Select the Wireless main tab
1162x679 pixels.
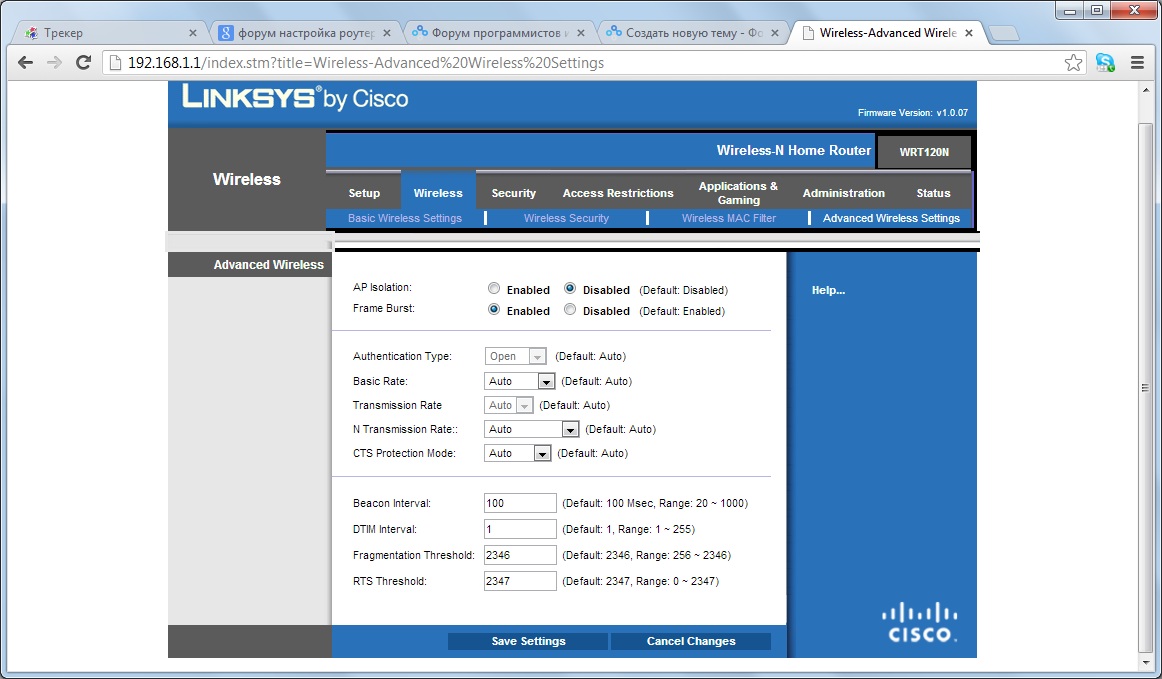tap(438, 193)
